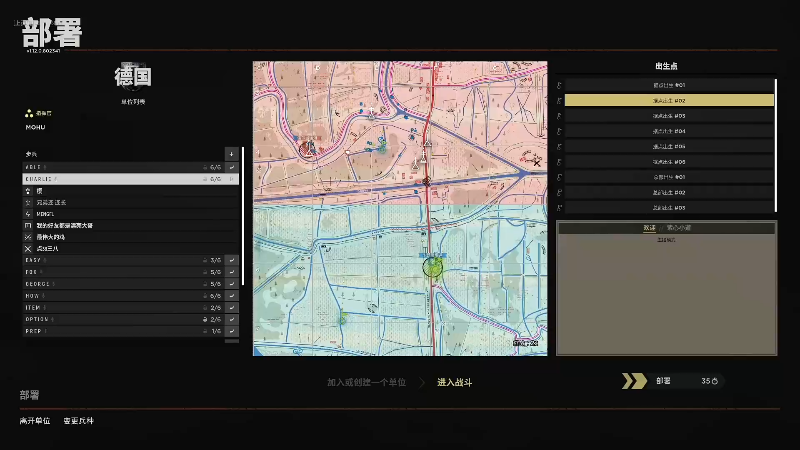The height and width of the screenshot is (450, 800).
Task: Click the spawn icon beside the highlighted #02 entry
Action: [x=560, y=101]
